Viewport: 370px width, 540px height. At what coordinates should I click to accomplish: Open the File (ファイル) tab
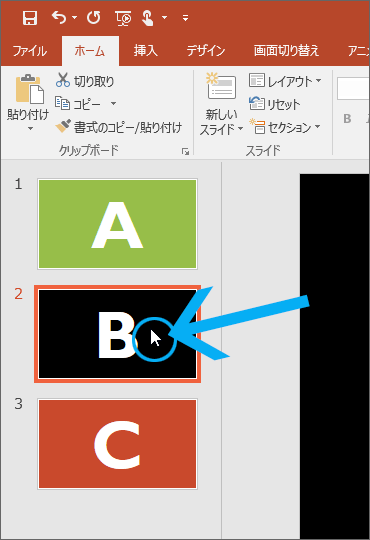pos(30,51)
